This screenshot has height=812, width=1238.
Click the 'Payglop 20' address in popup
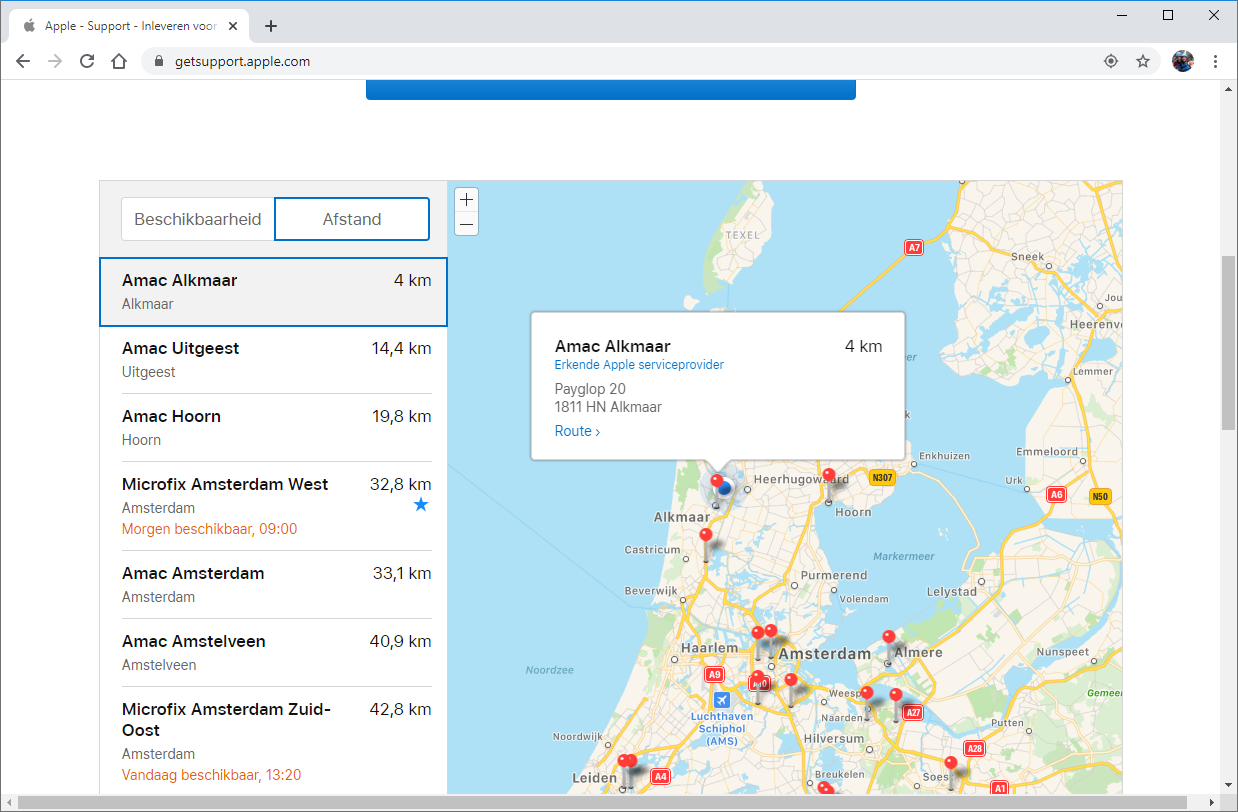click(590, 389)
